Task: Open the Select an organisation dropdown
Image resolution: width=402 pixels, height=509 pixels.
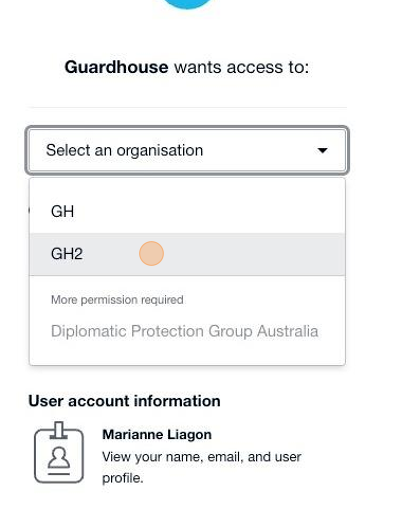Action: pos(187,150)
